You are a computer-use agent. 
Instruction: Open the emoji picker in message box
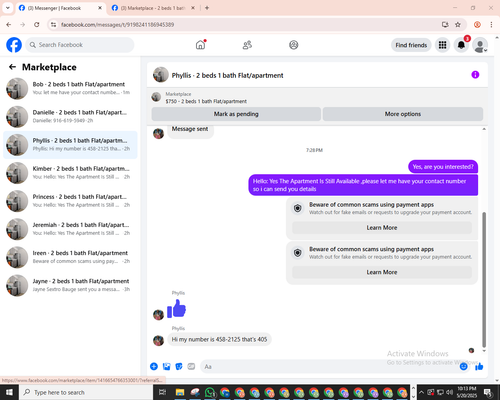point(463,367)
